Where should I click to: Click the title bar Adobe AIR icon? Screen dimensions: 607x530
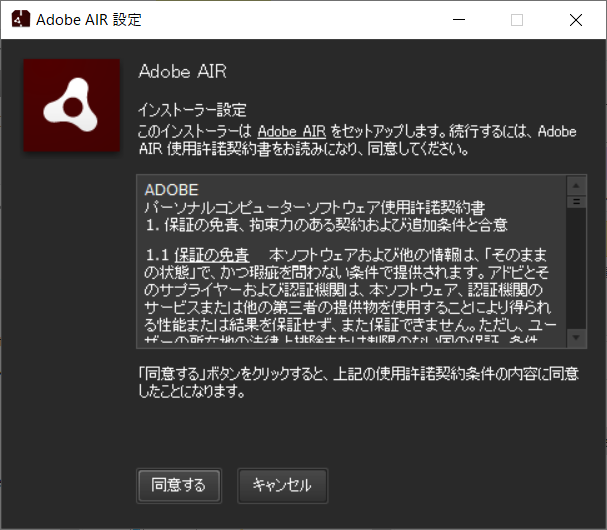click(21, 19)
